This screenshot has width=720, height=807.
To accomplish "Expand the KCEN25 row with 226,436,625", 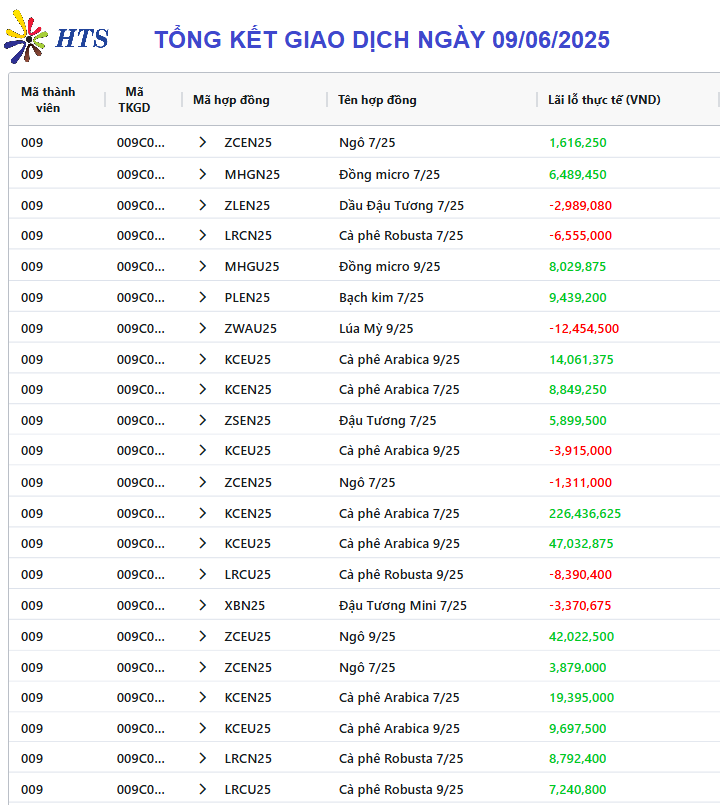I will click(x=203, y=513).
